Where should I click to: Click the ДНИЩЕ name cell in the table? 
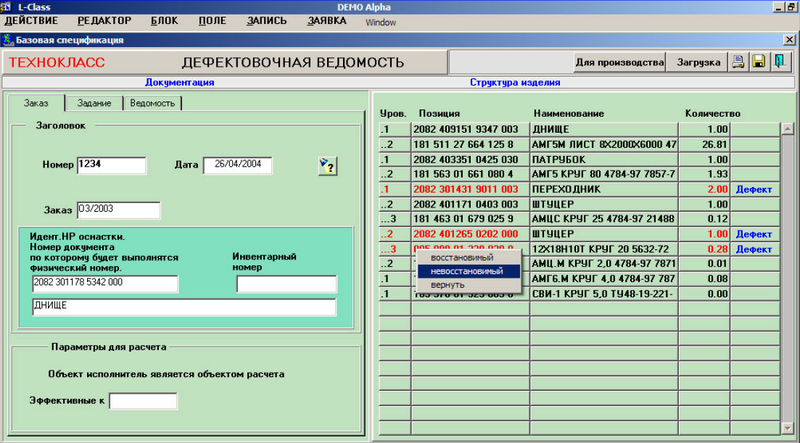(604, 130)
